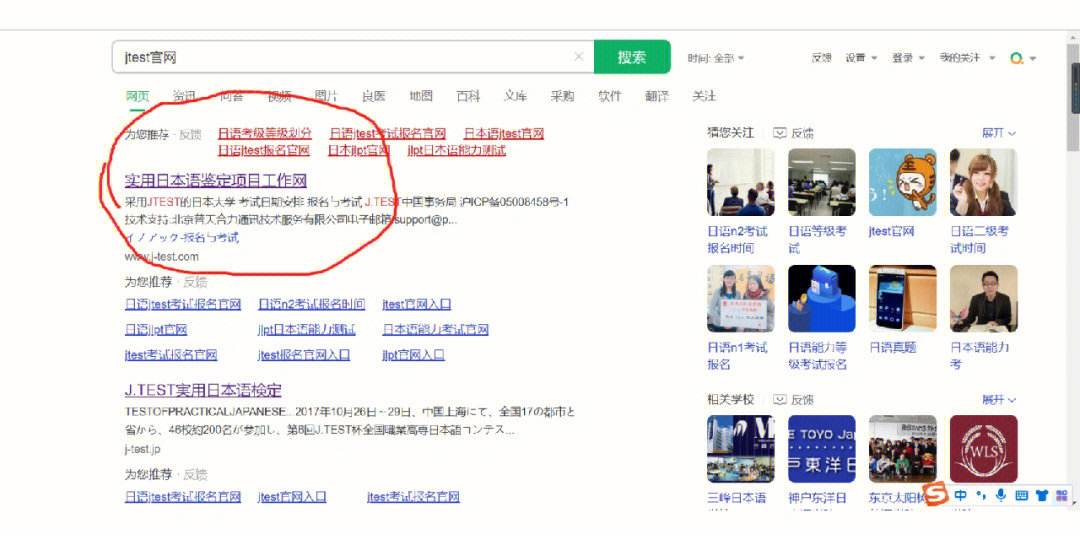The image size is (1080, 540).
Task: Open the 登录 login dropdown
Action: click(908, 59)
